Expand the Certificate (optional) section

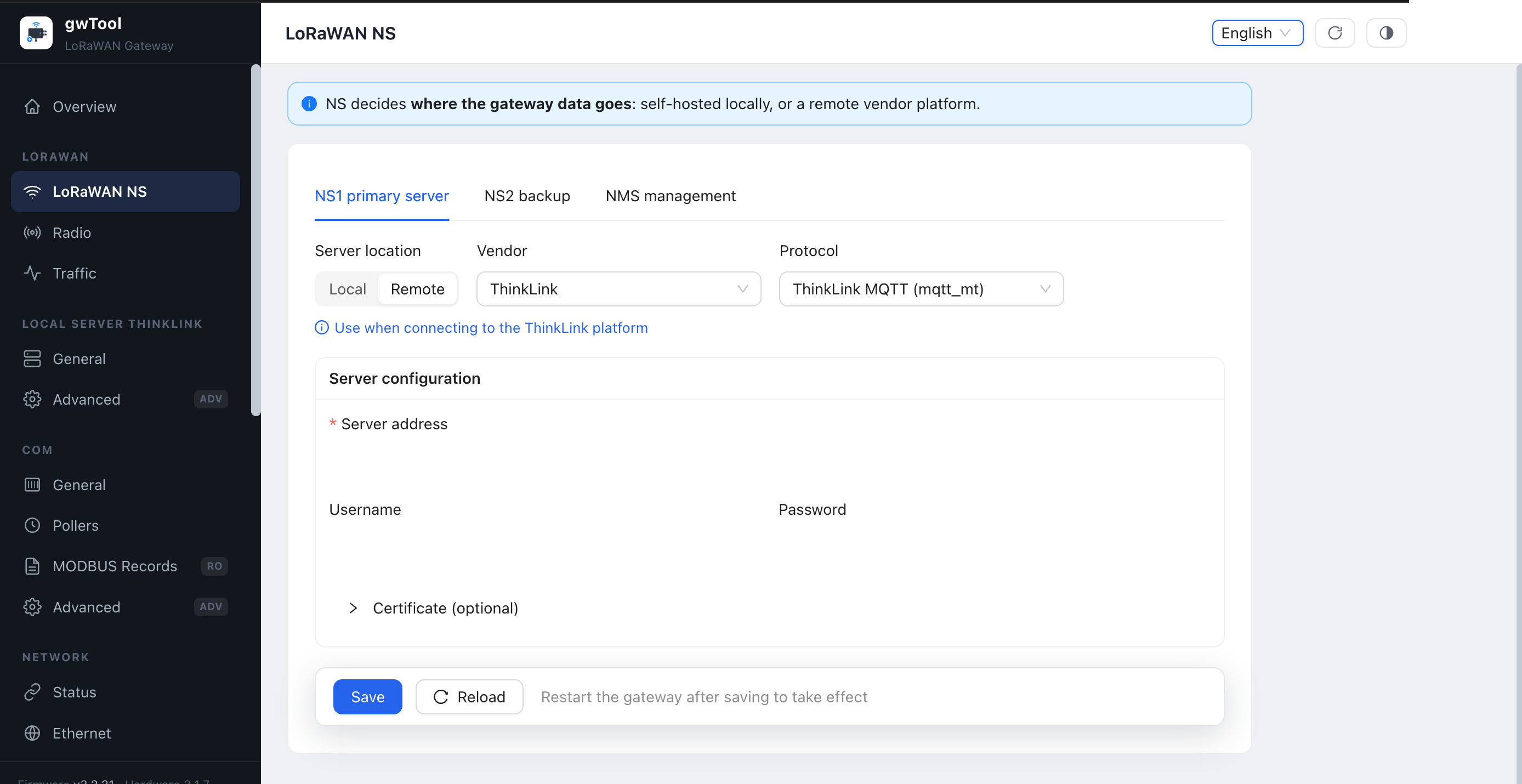click(x=434, y=608)
